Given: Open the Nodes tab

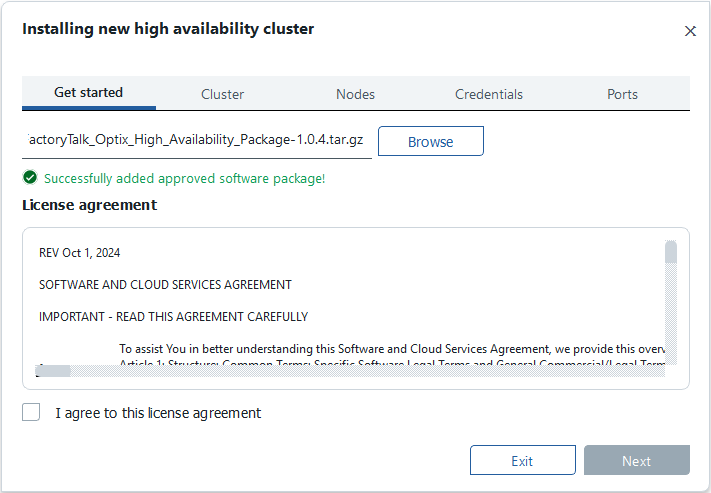Looking at the screenshot, I should (x=356, y=94).
